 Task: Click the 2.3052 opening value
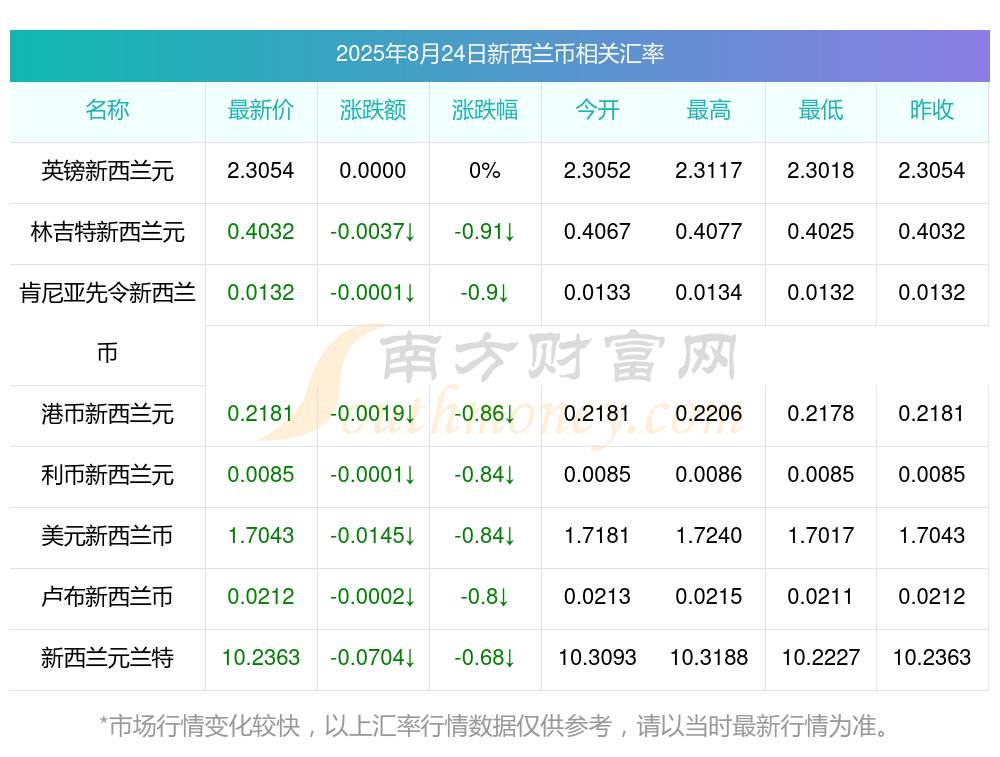(597, 170)
